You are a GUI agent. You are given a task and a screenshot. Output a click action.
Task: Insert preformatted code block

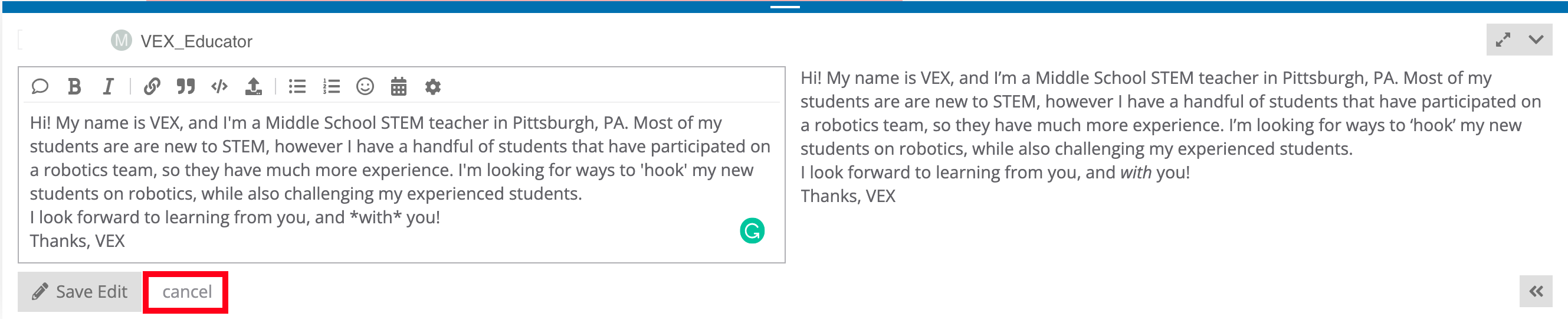click(x=219, y=87)
